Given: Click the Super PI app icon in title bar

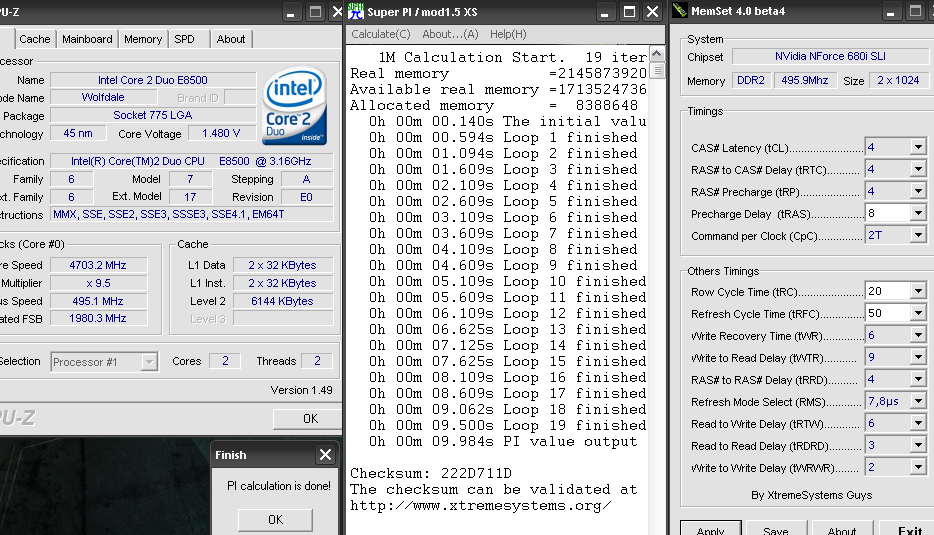Looking at the screenshot, I should pos(356,11).
